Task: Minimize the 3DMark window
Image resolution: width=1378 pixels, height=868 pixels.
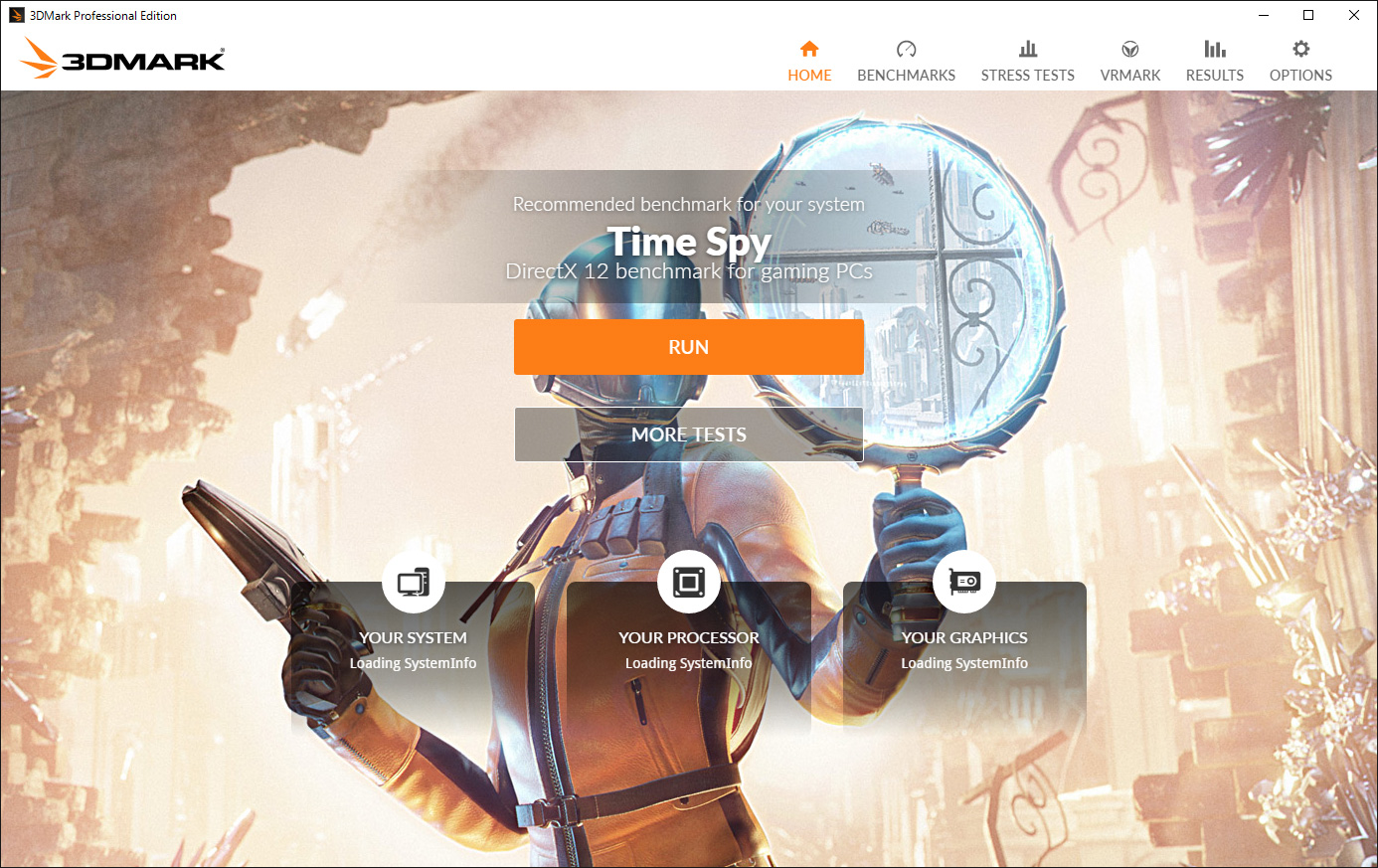Action: click(x=1264, y=15)
